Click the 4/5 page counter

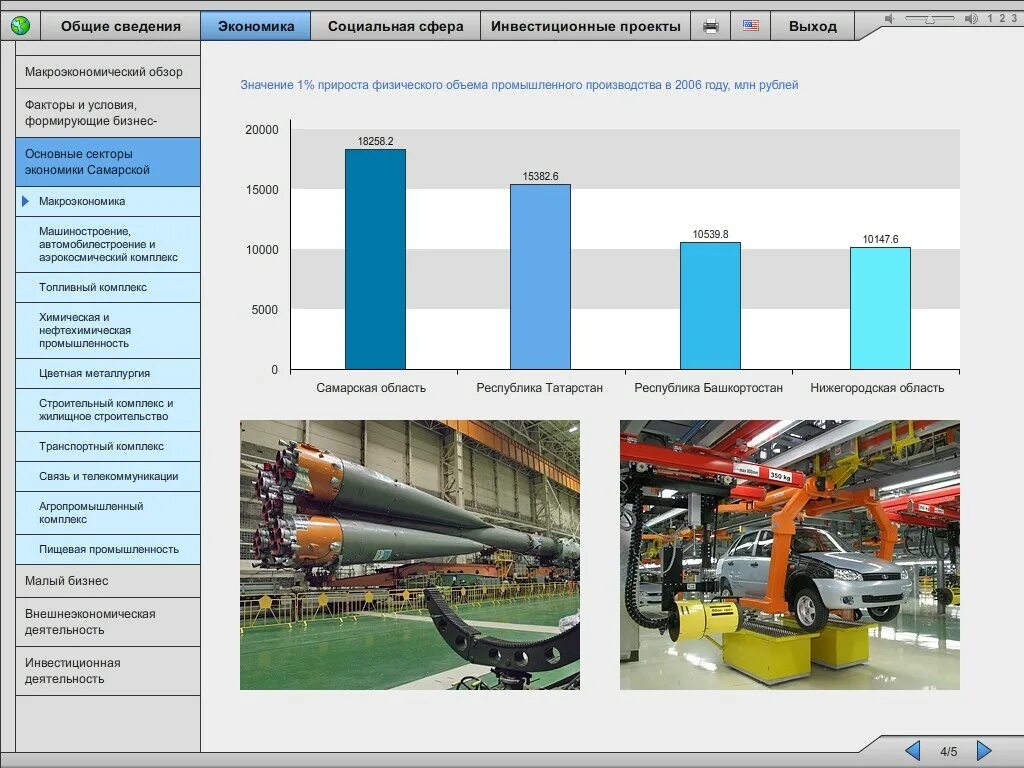[x=949, y=752]
